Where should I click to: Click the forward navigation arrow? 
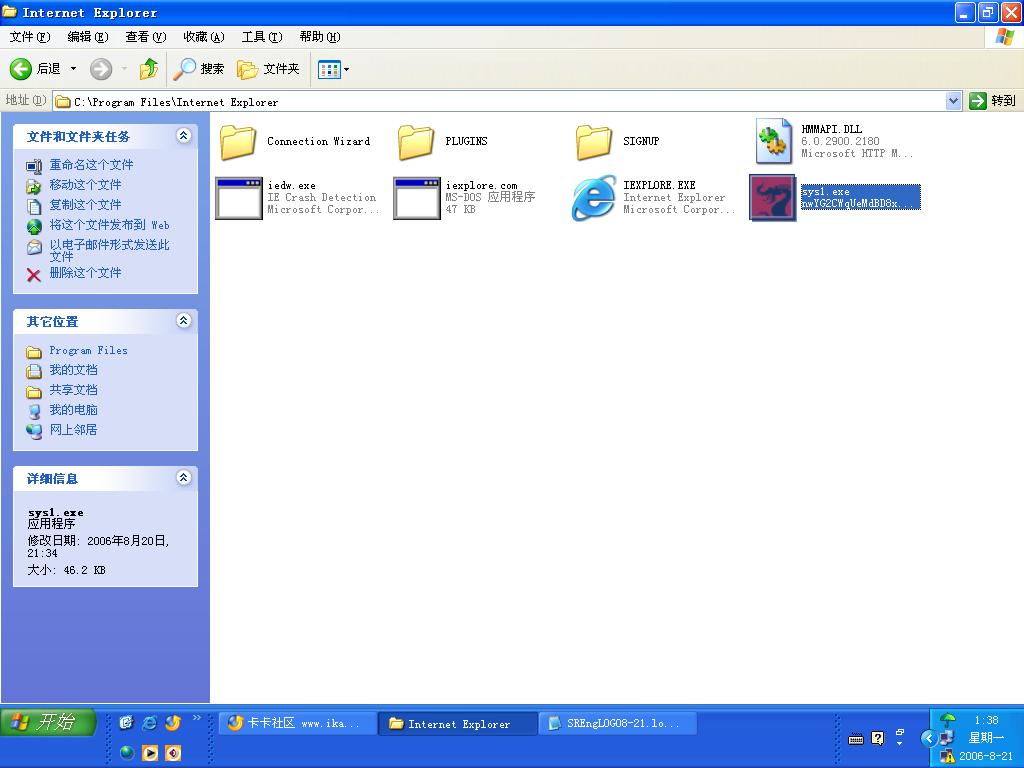pyautogui.click(x=101, y=69)
